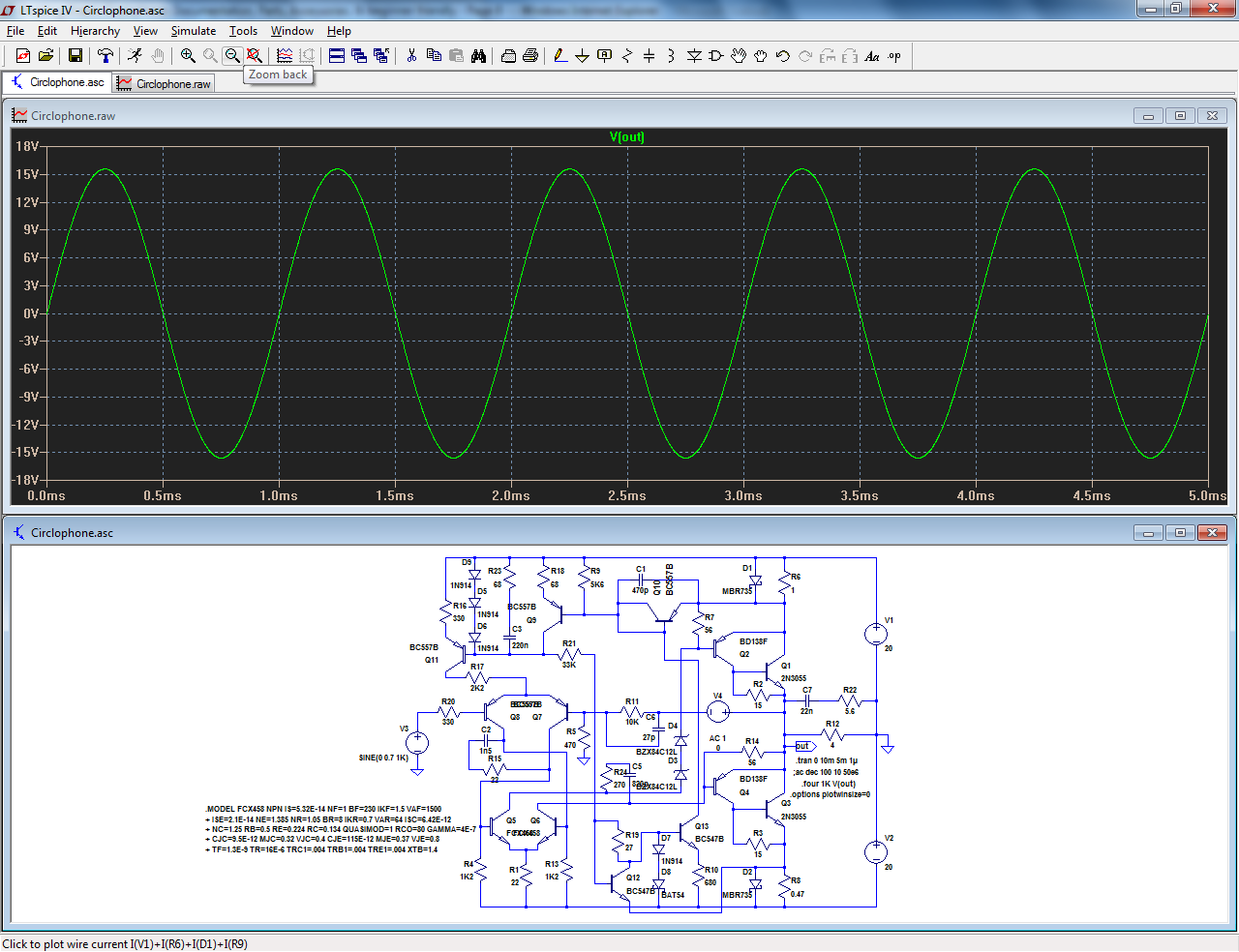The image size is (1239, 952).
Task: Click the 0V axis label
Action: click(31, 313)
